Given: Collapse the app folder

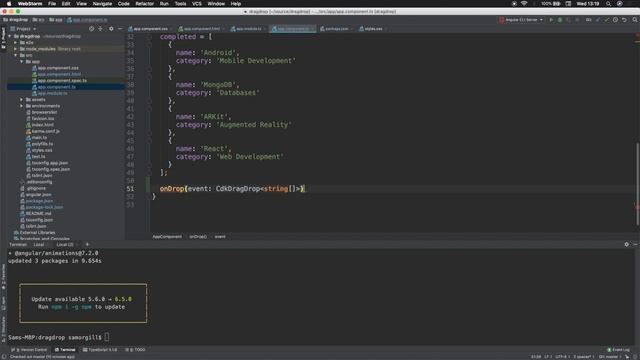Looking at the screenshot, I should (x=22, y=62).
